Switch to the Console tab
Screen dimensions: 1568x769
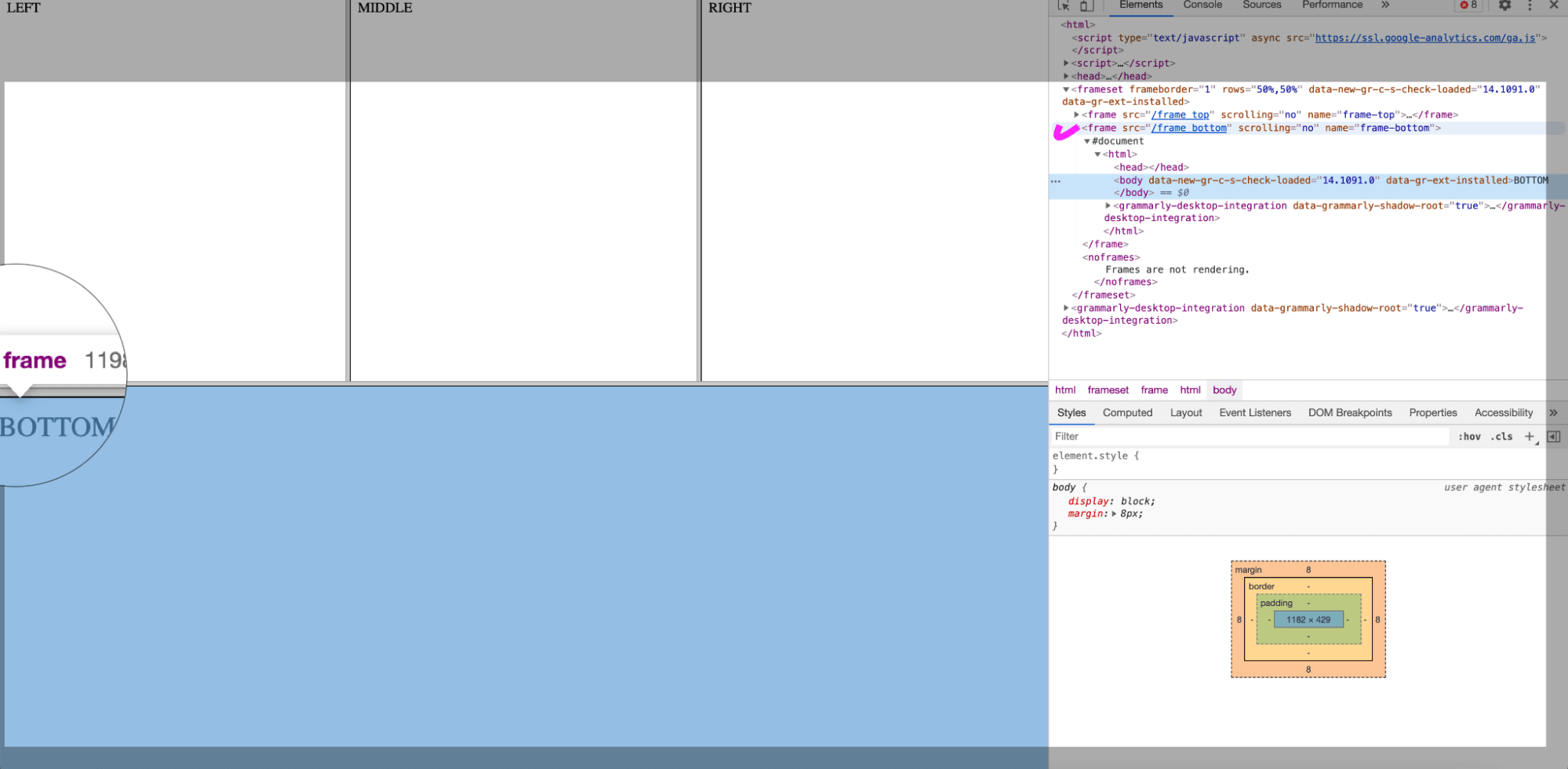(x=1202, y=5)
